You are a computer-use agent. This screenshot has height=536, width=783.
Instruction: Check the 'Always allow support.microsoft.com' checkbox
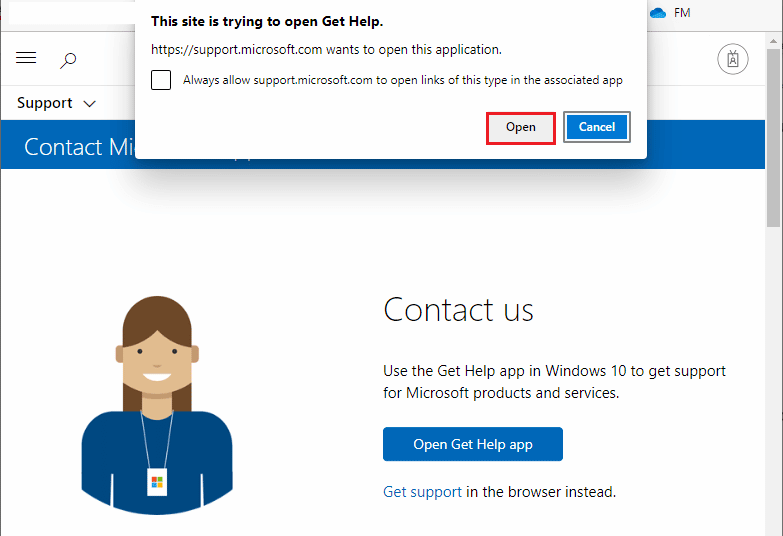tap(161, 80)
